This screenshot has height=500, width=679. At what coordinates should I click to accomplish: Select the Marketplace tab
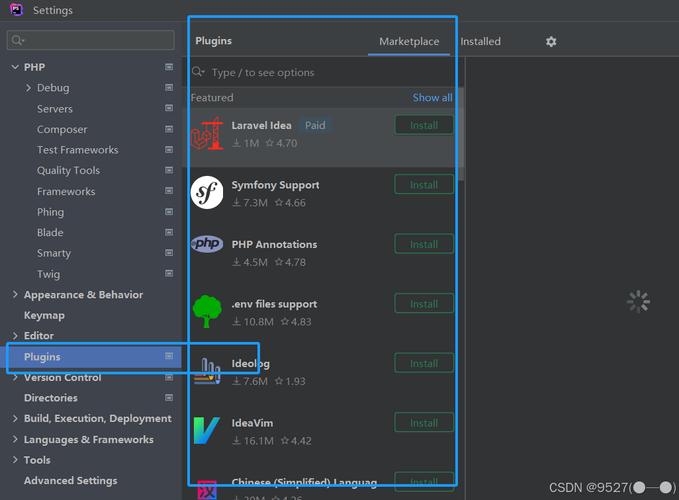point(409,42)
